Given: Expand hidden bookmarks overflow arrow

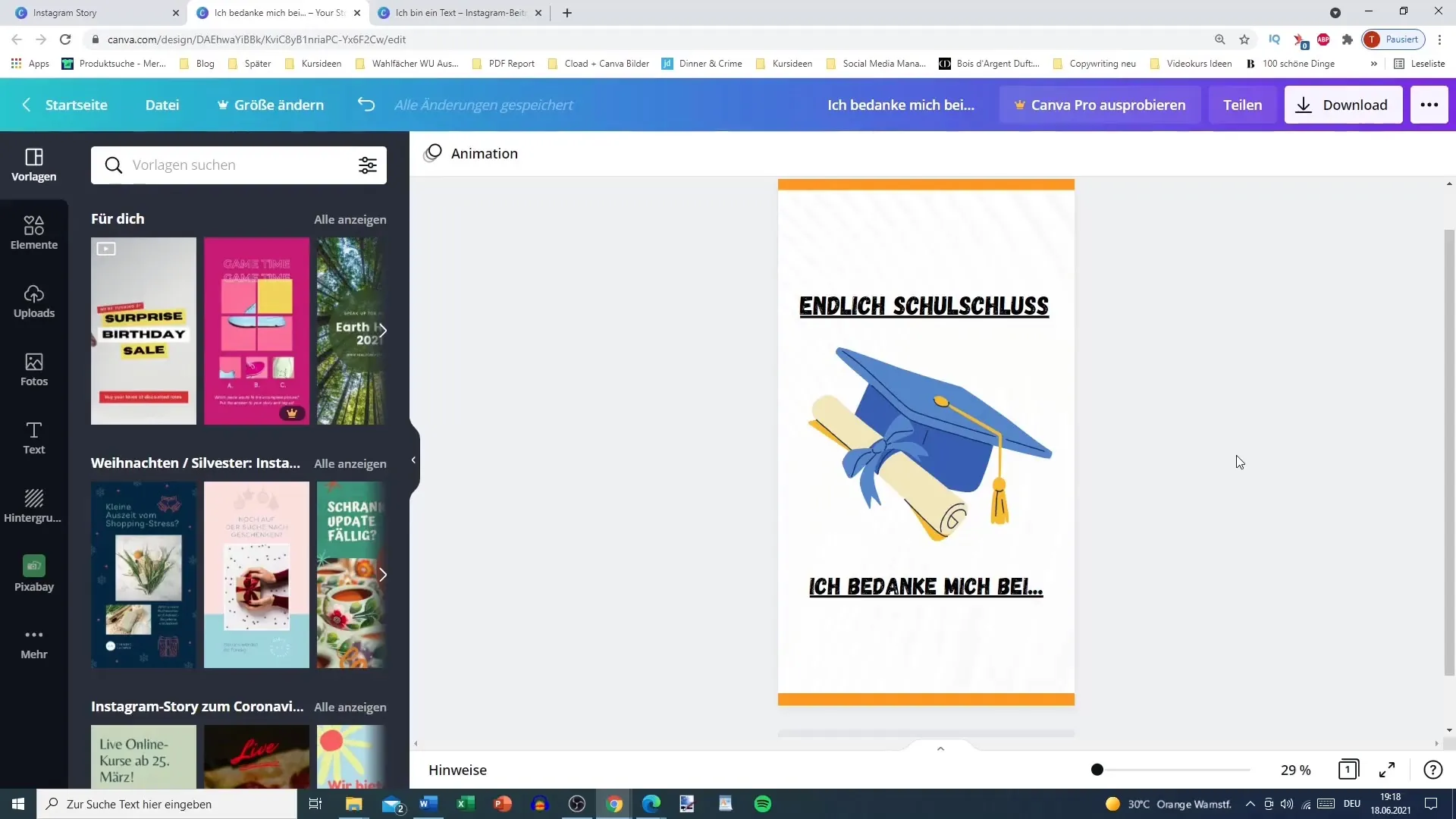Looking at the screenshot, I should pos(1373,64).
